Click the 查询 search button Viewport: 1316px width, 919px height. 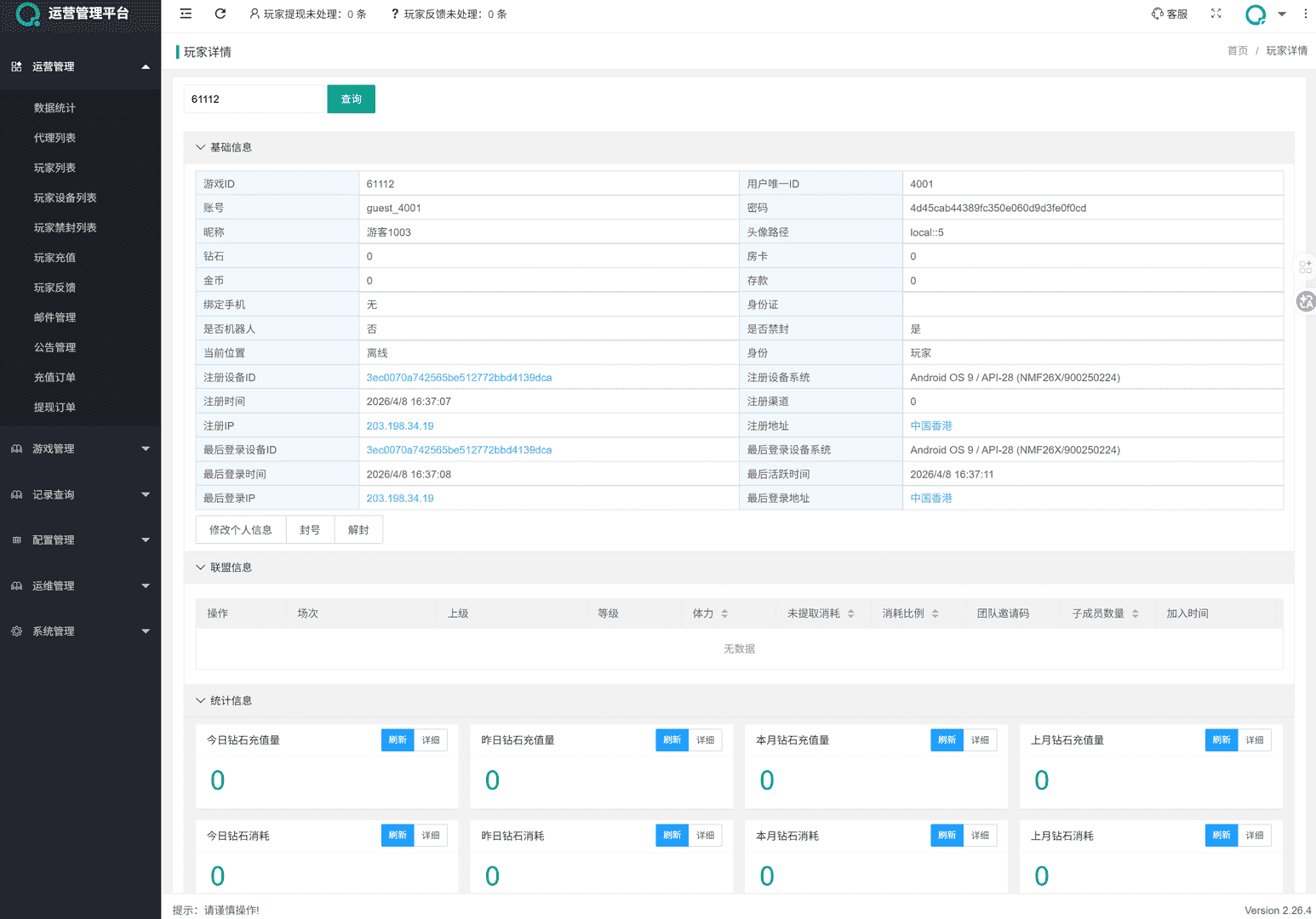pos(351,99)
